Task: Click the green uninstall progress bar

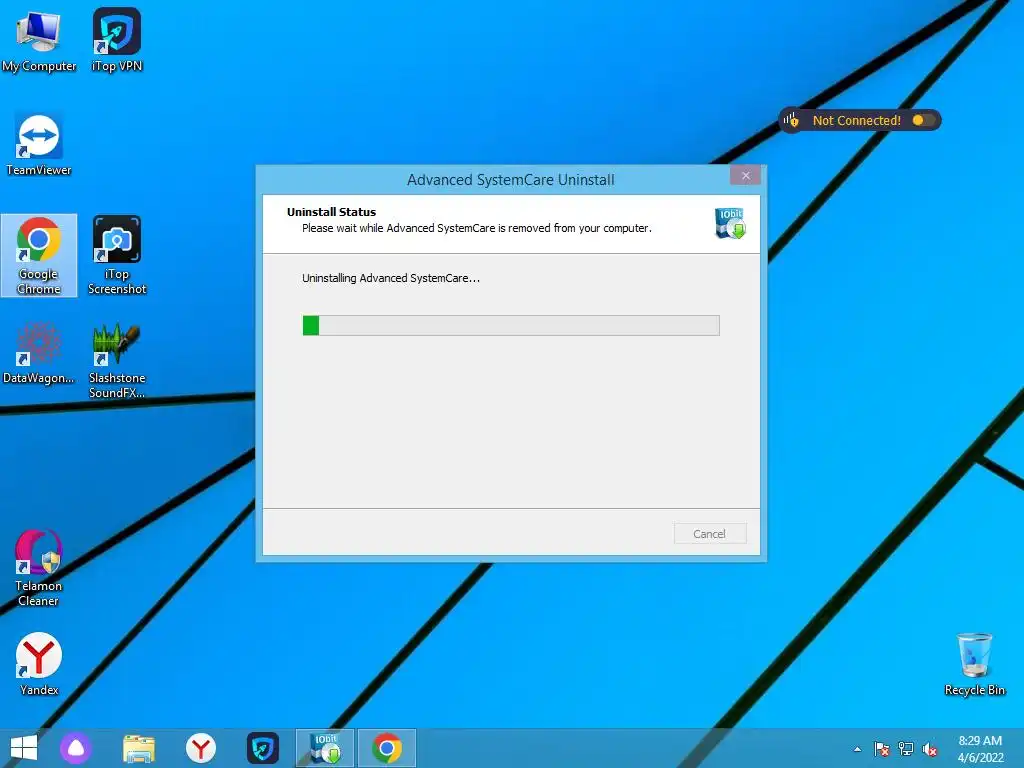Action: tap(511, 325)
